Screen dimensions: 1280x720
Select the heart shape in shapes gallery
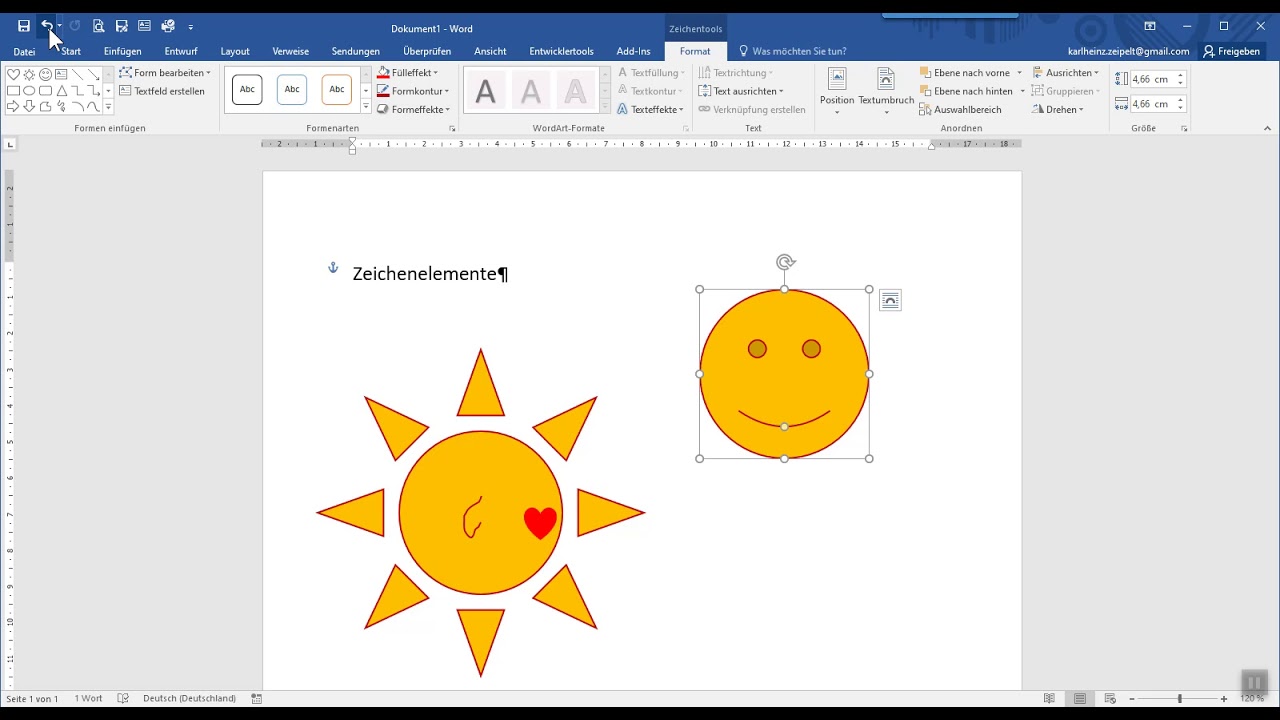13,74
